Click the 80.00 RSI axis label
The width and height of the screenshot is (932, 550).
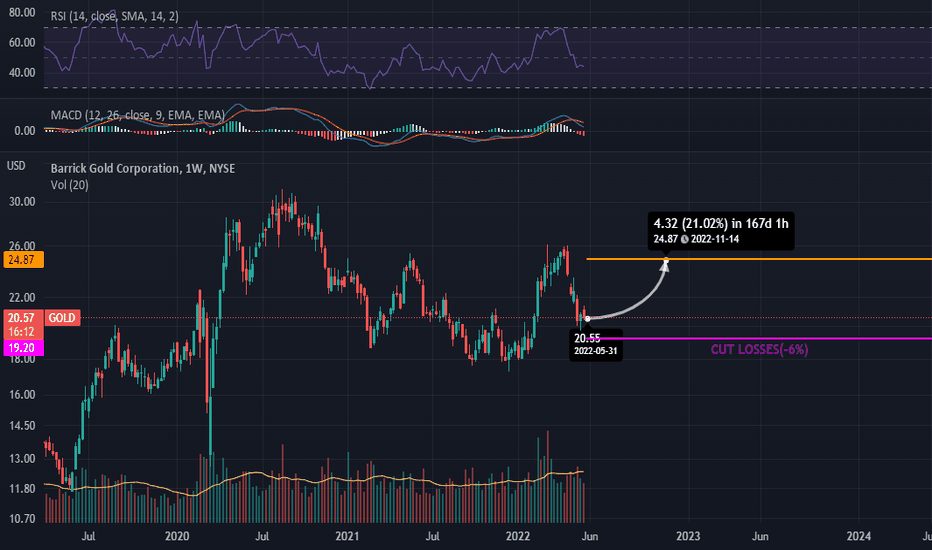click(x=22, y=12)
